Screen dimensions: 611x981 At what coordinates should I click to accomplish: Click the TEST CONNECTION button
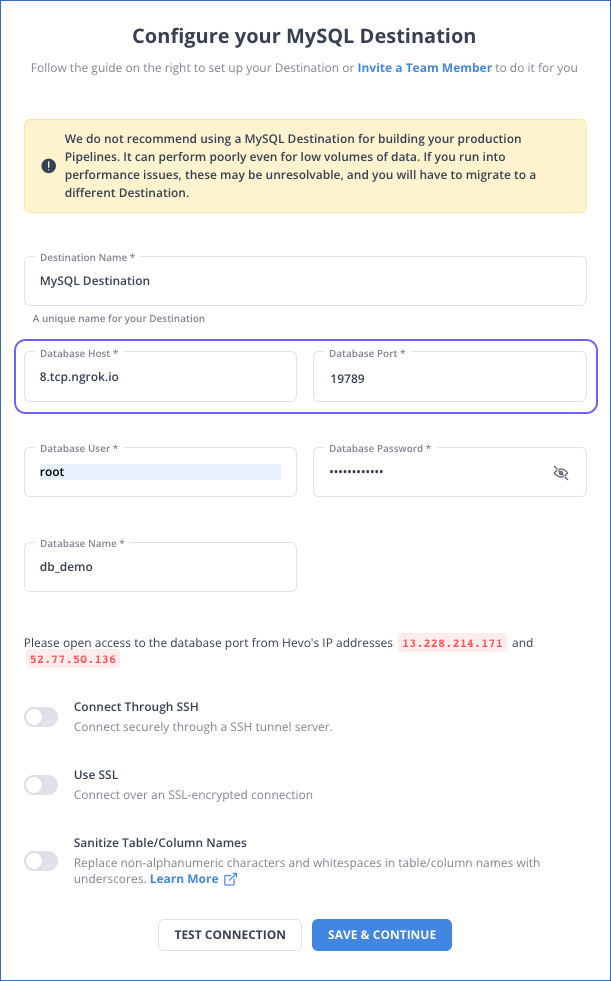point(229,934)
